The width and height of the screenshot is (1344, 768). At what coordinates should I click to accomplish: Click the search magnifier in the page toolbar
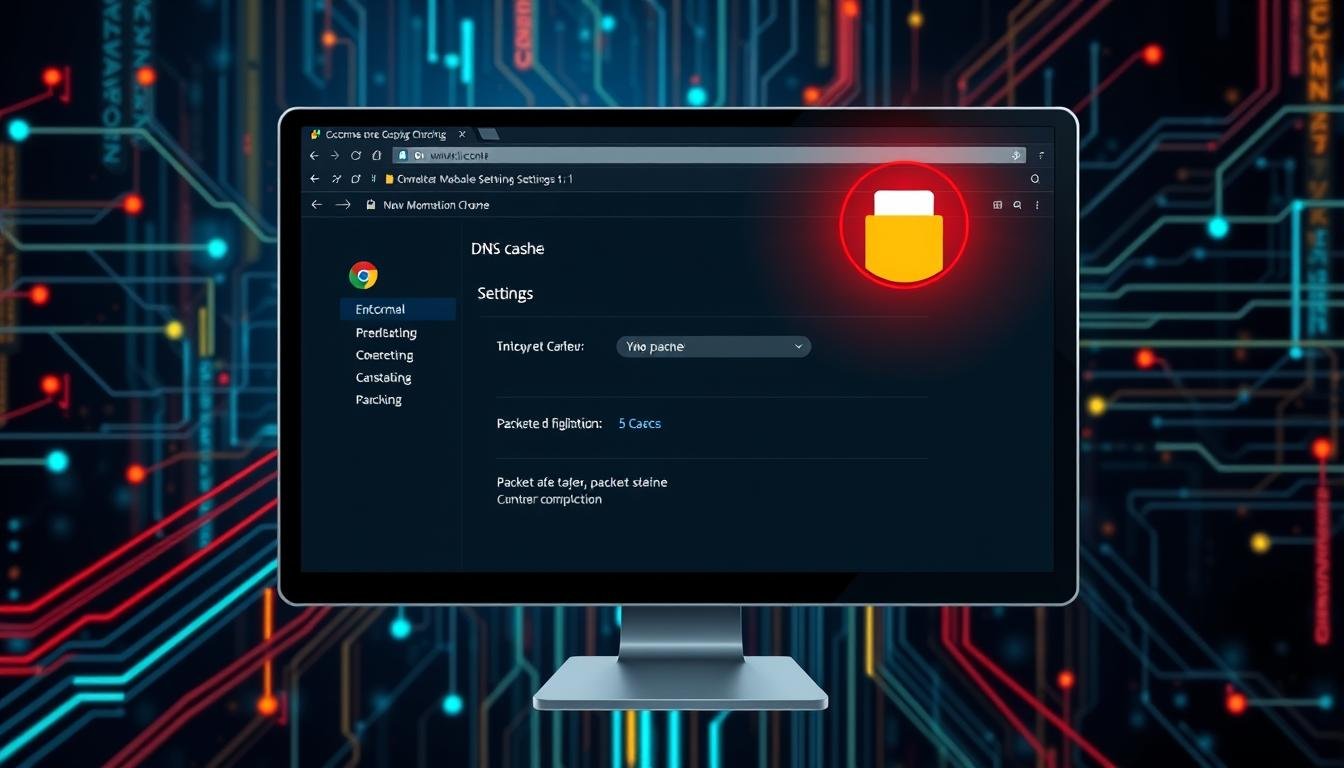[x=1017, y=204]
